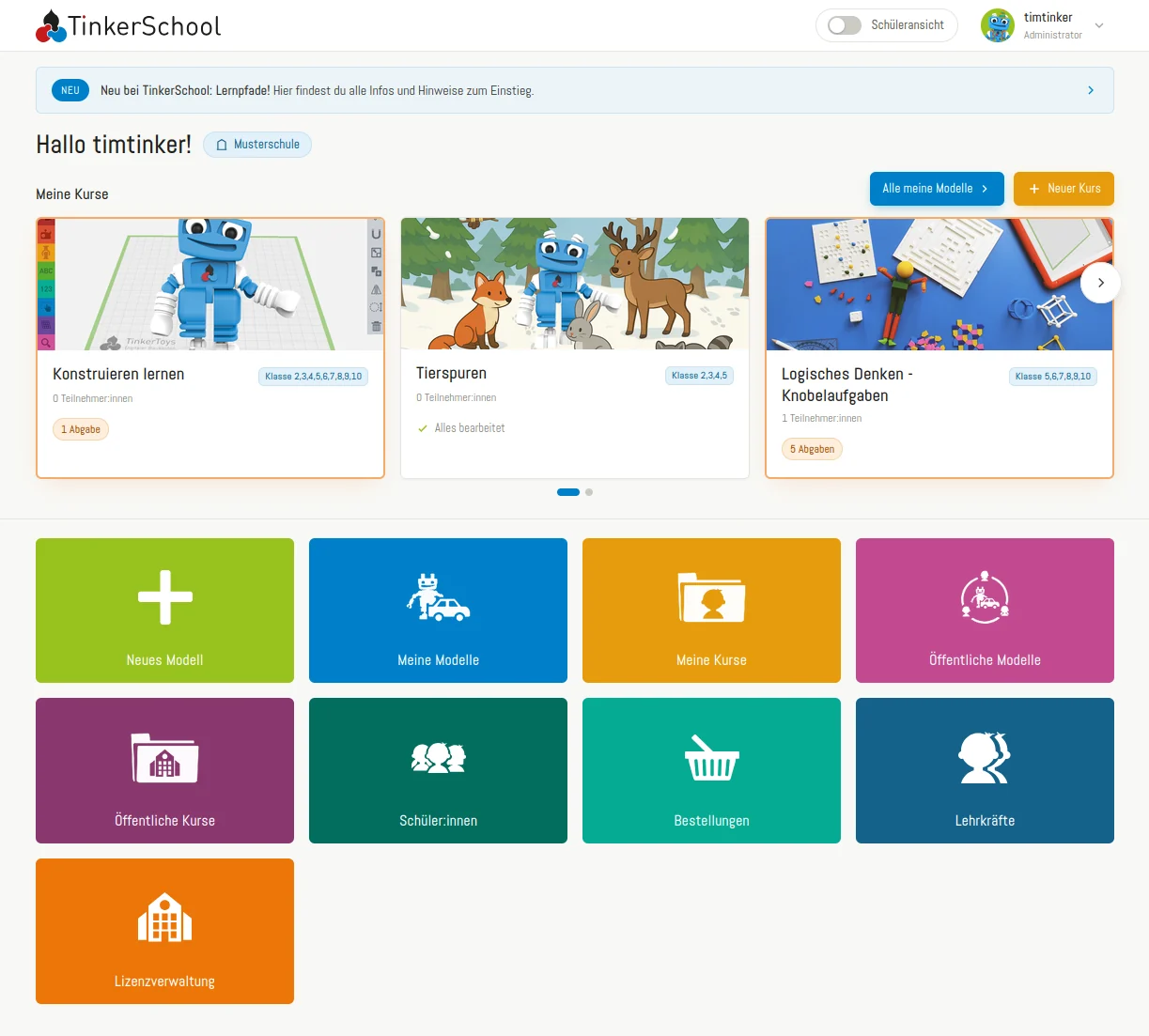Open the Konstruieren lernen course thumbnail
This screenshot has width=1149, height=1036.
pos(210,285)
